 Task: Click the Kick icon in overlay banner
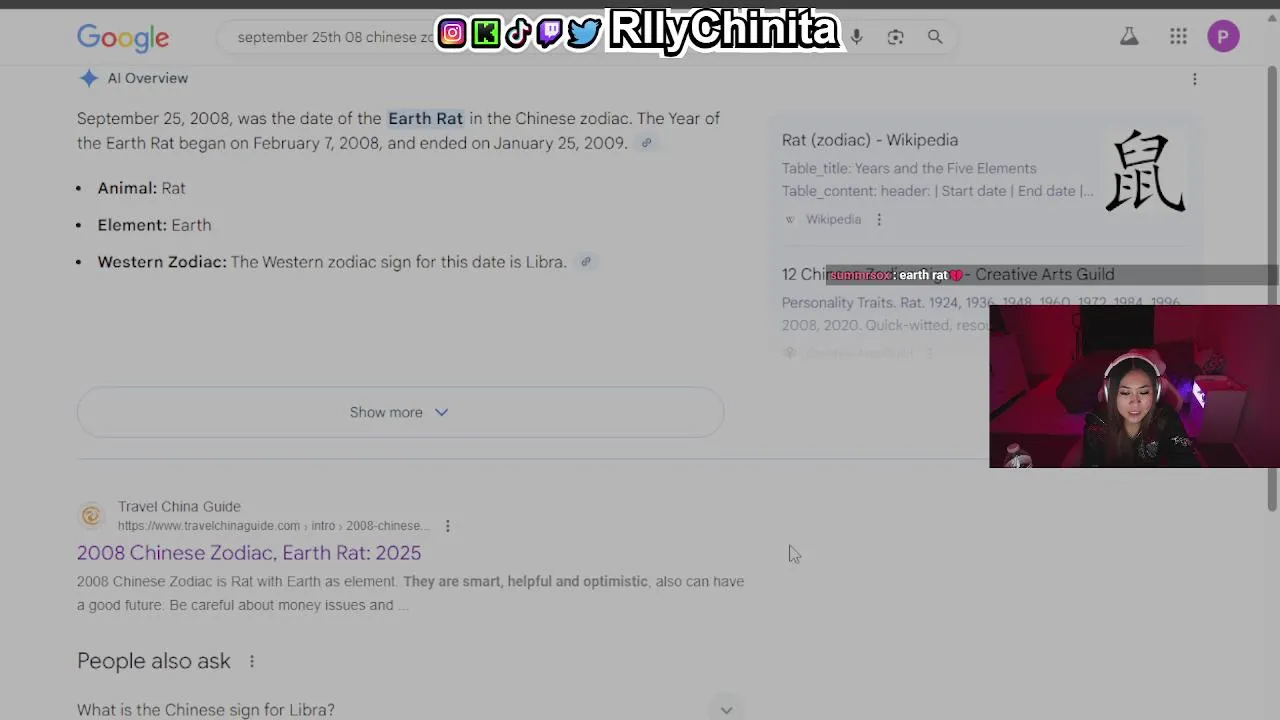pyautogui.click(x=485, y=33)
